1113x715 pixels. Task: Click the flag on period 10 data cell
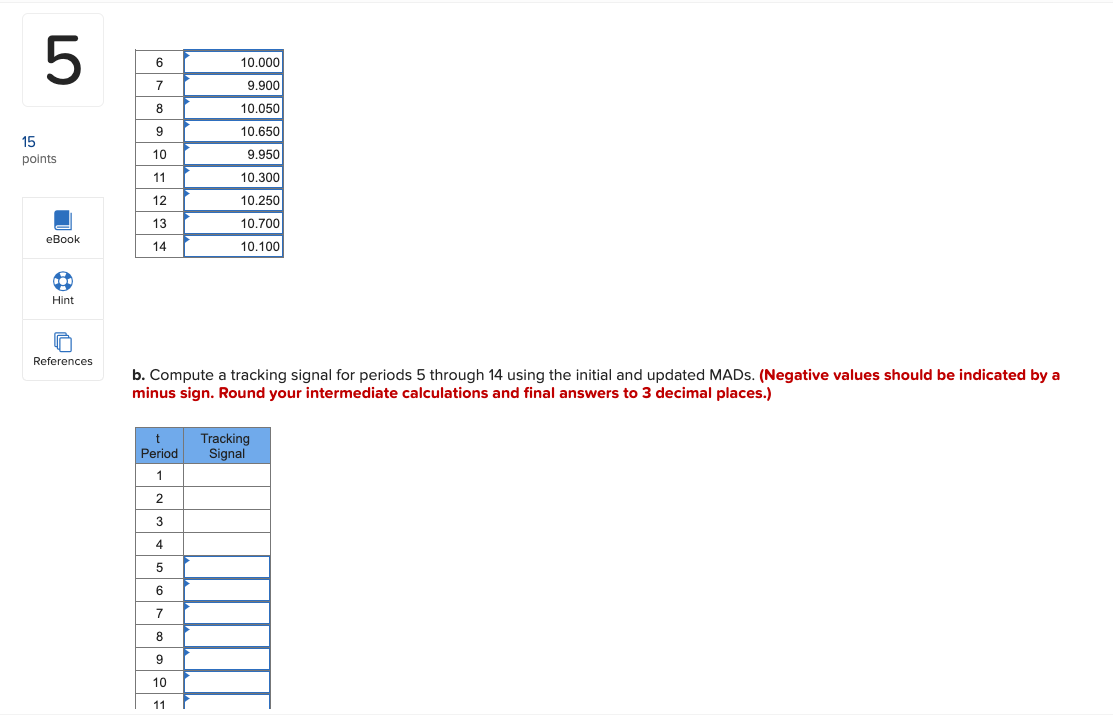click(x=186, y=148)
